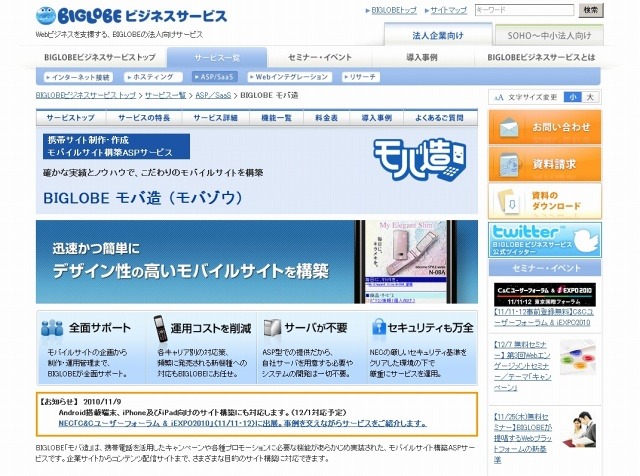This screenshot has height=476, width=640.
Task: Click the business people seminar thumbnail
Action: tap(580, 429)
